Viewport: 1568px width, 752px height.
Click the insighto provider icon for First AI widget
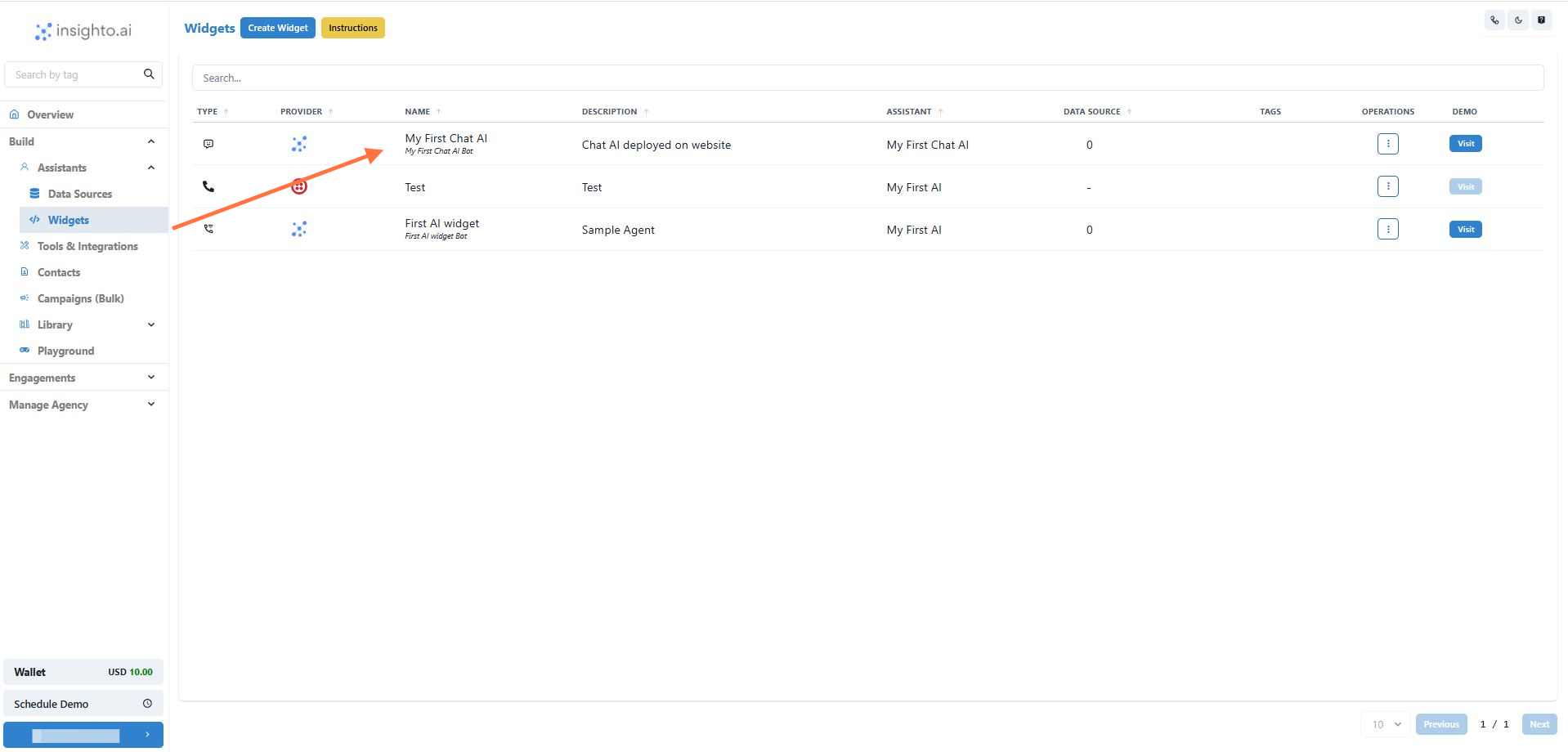tap(299, 229)
